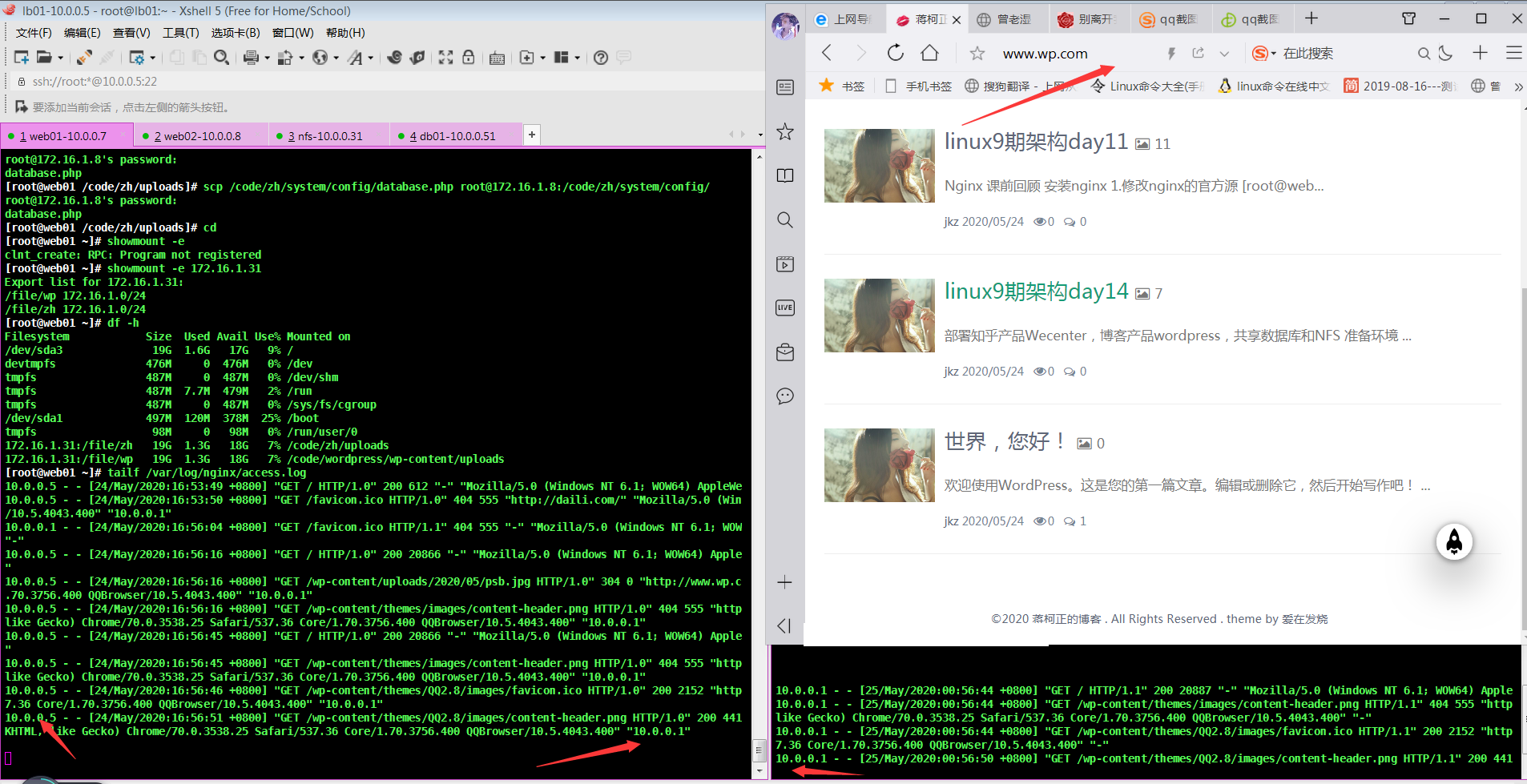Go to browser home page

point(929,53)
